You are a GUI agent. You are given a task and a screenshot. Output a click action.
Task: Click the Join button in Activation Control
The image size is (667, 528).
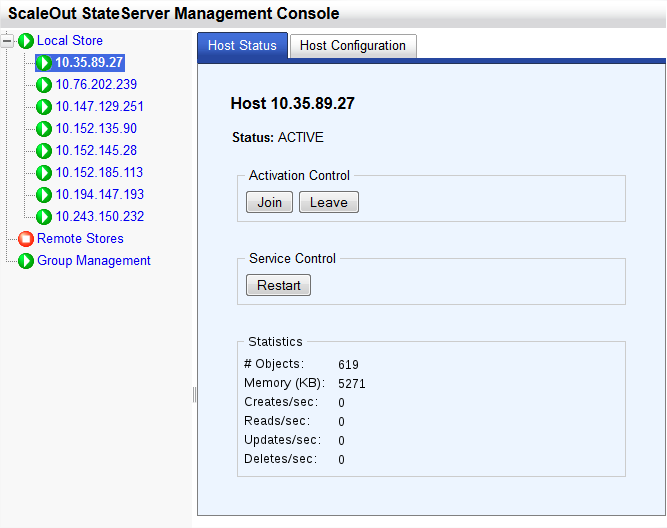pos(269,202)
